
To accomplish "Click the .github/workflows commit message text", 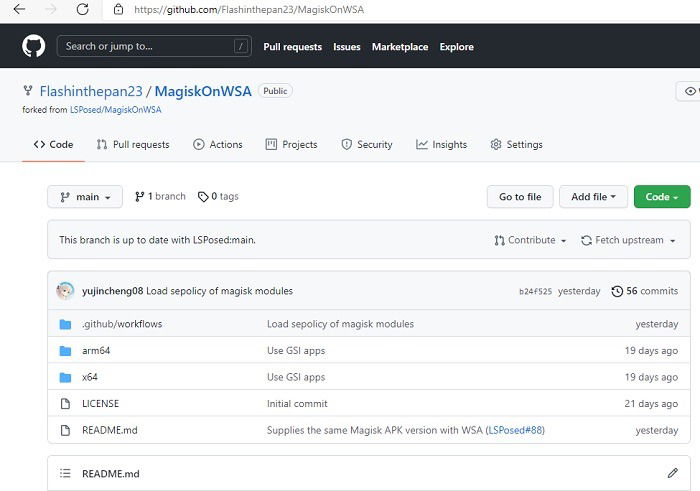I will click(340, 324).
